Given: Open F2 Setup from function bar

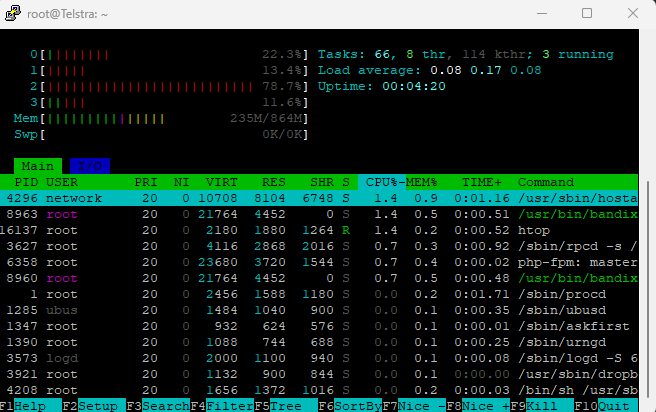Looking at the screenshot, I should click(x=96, y=405).
